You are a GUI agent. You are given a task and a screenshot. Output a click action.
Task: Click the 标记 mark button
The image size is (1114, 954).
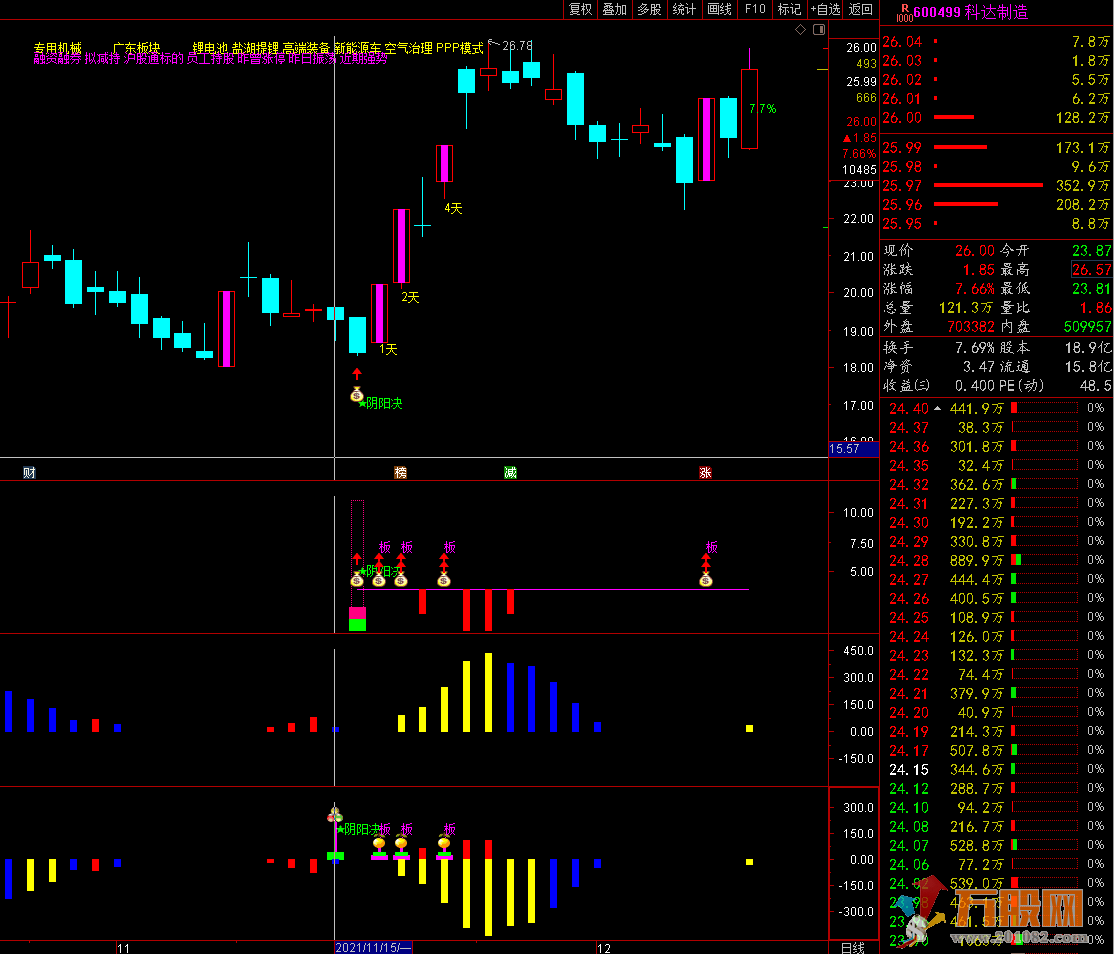789,9
